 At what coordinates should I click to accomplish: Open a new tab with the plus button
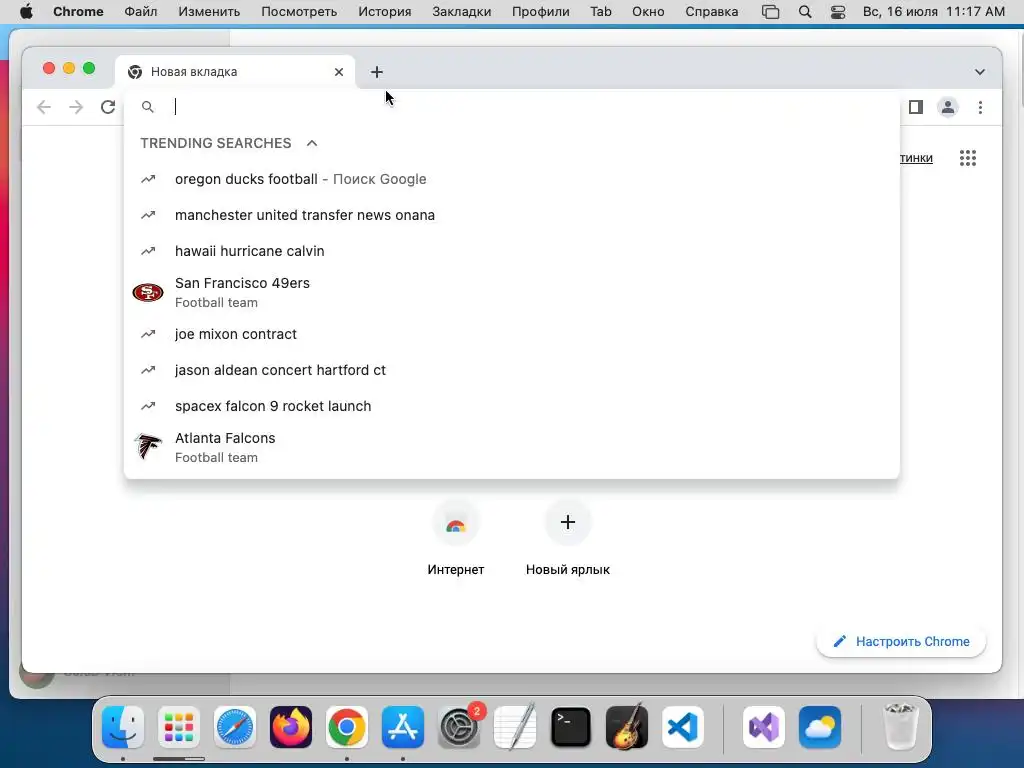[376, 72]
